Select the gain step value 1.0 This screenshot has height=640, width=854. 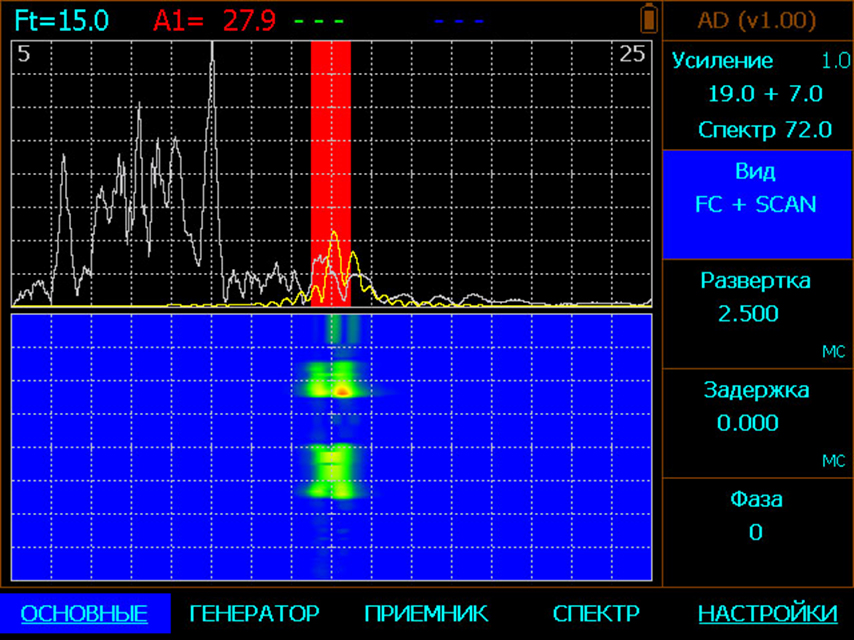point(835,61)
